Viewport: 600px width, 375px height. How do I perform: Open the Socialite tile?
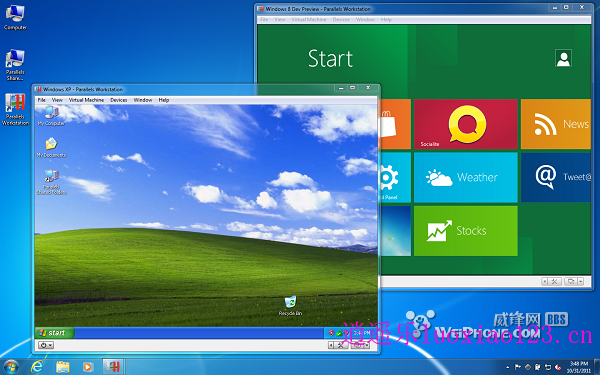tap(466, 124)
